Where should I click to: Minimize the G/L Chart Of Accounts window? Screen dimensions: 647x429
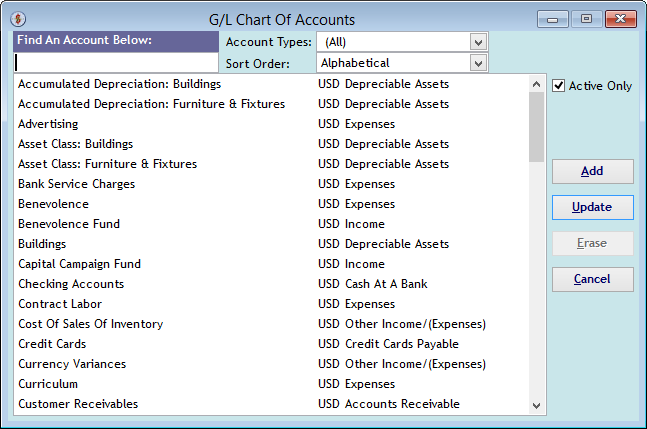tap(553, 19)
